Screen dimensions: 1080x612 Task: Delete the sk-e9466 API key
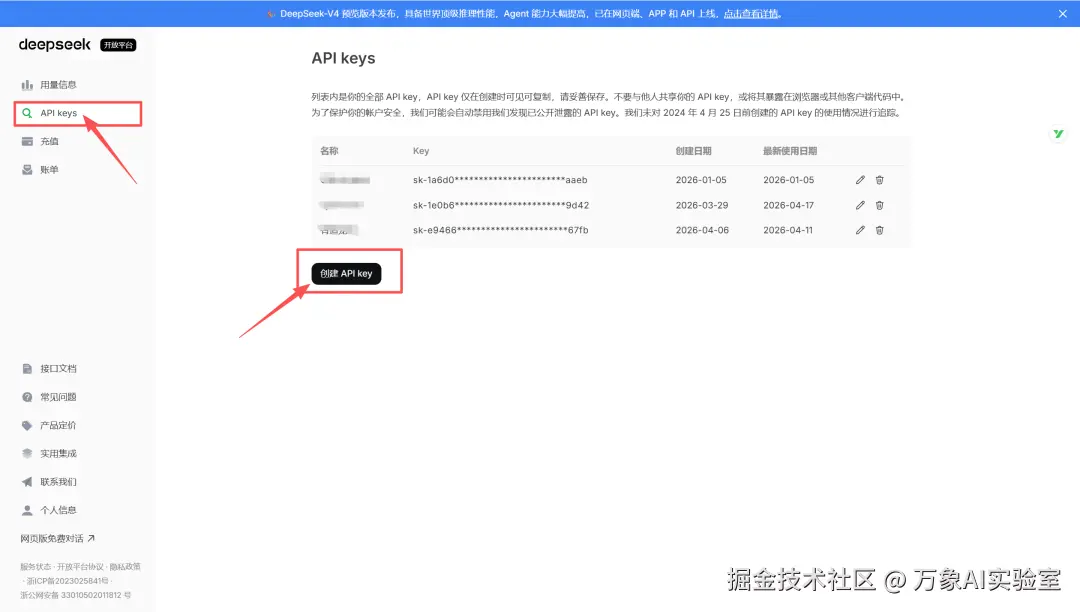(879, 230)
